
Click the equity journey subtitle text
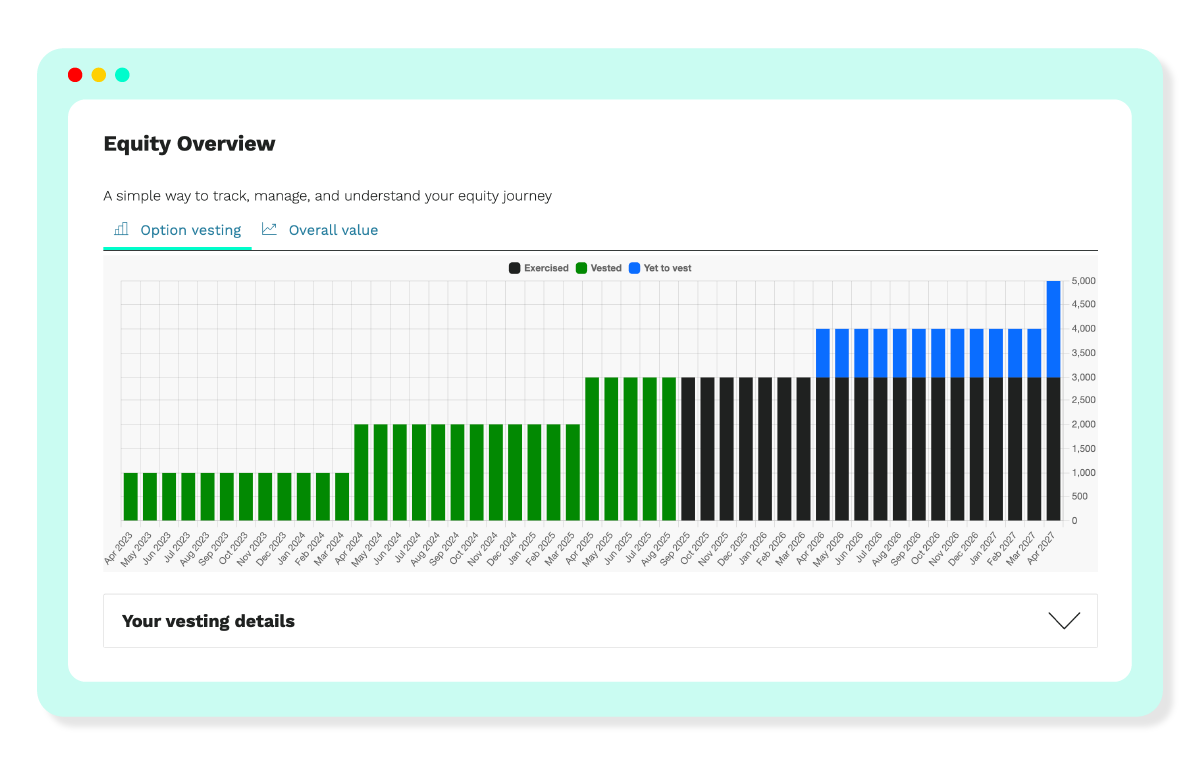[x=328, y=196]
